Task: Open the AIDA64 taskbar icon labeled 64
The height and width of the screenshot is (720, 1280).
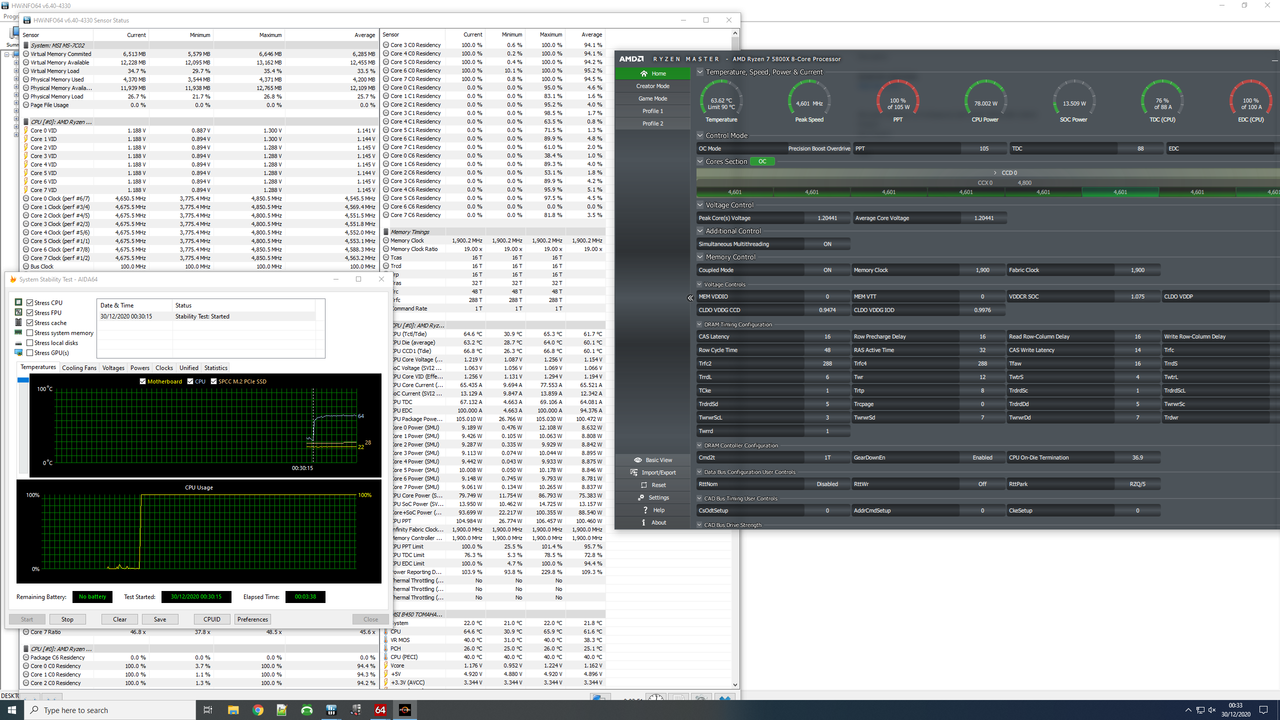Action: point(380,710)
